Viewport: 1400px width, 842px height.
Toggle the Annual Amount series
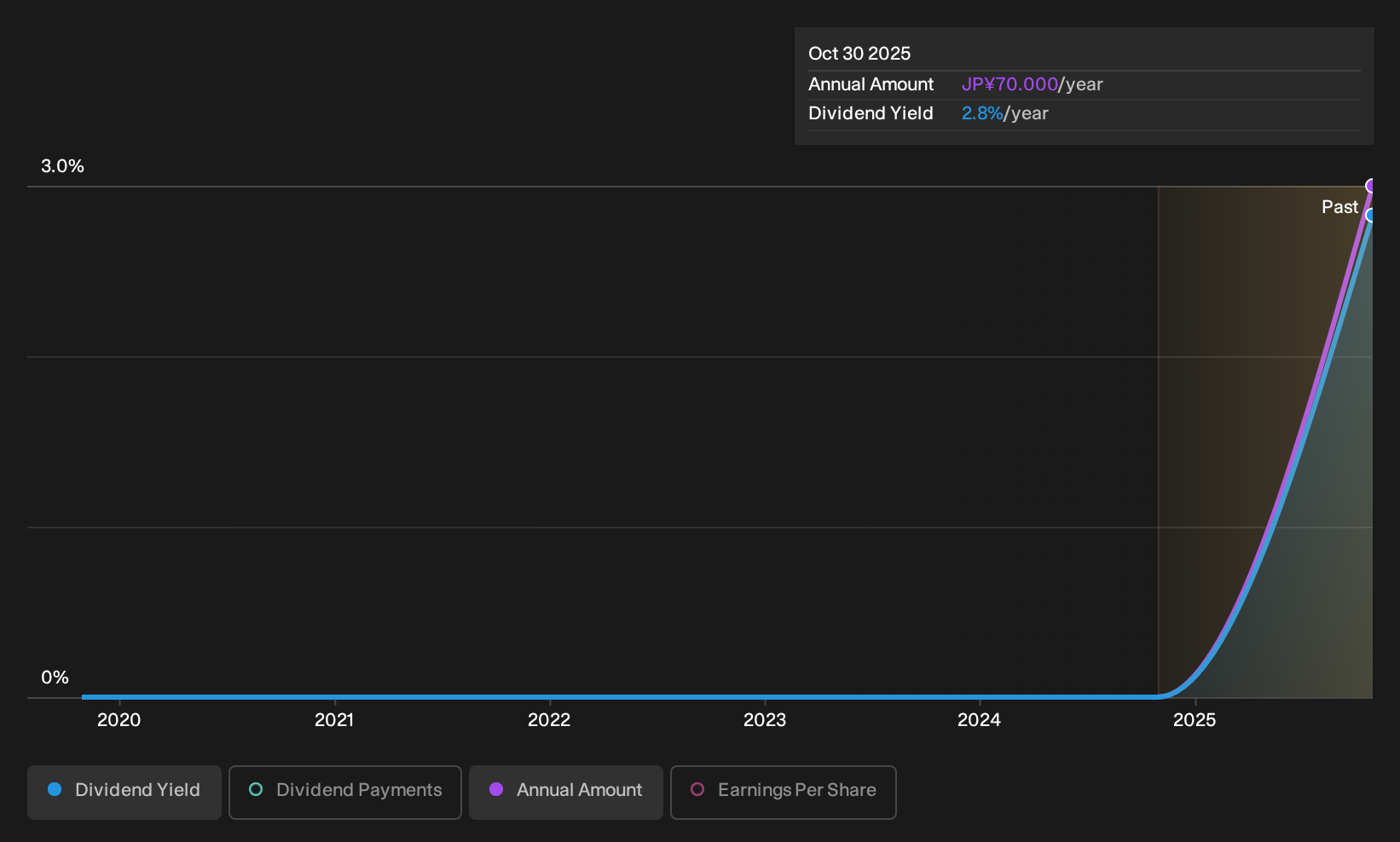point(566,792)
